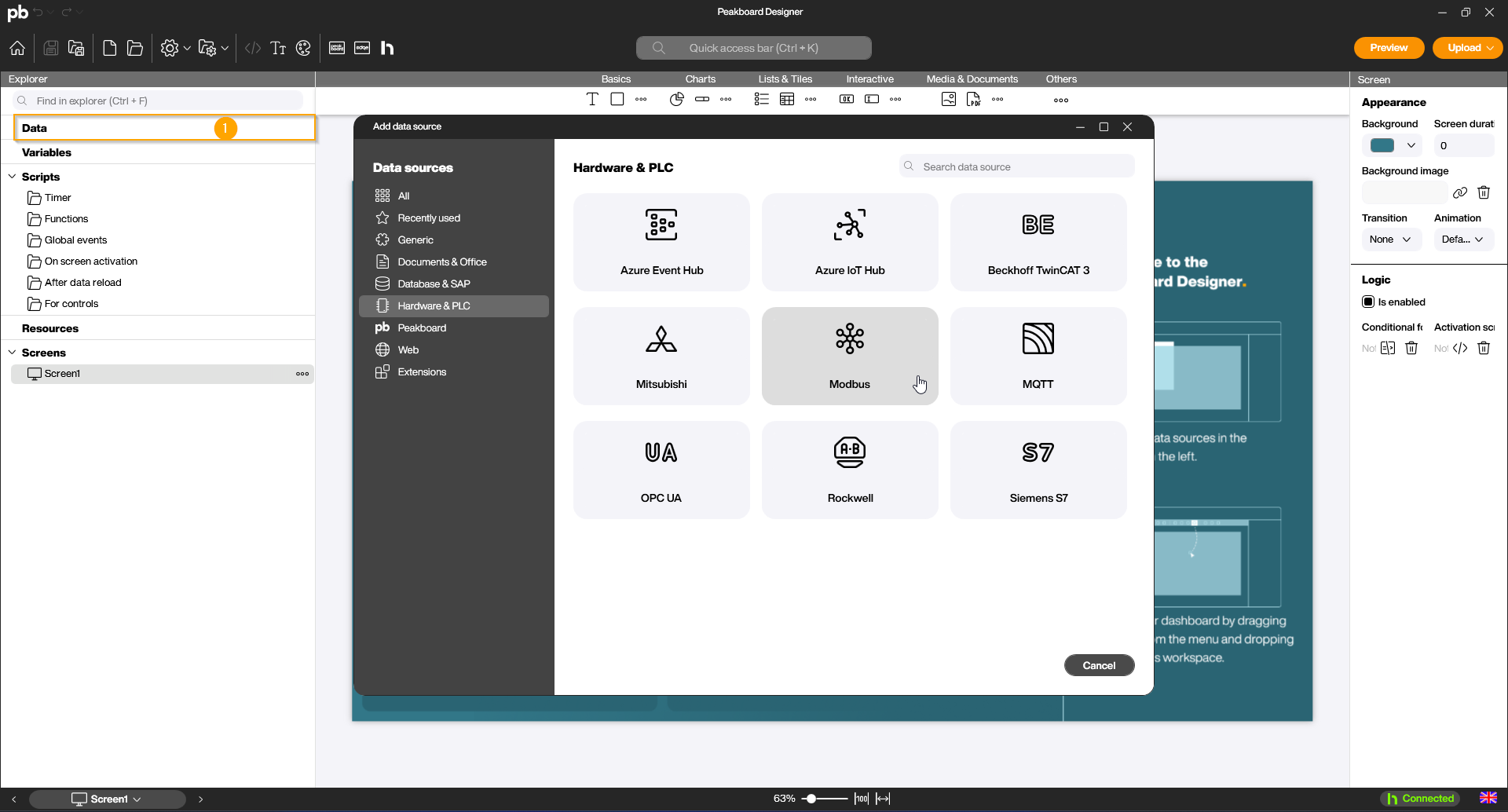Collapse the Screens tree section
Image resolution: width=1508 pixels, height=812 pixels.
[12, 353]
